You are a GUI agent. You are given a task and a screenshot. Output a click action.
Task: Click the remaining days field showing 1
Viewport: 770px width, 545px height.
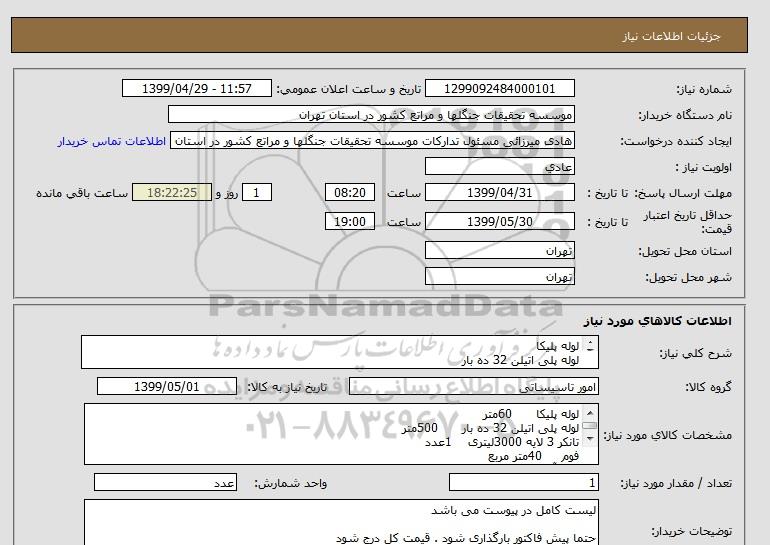[x=257, y=193]
